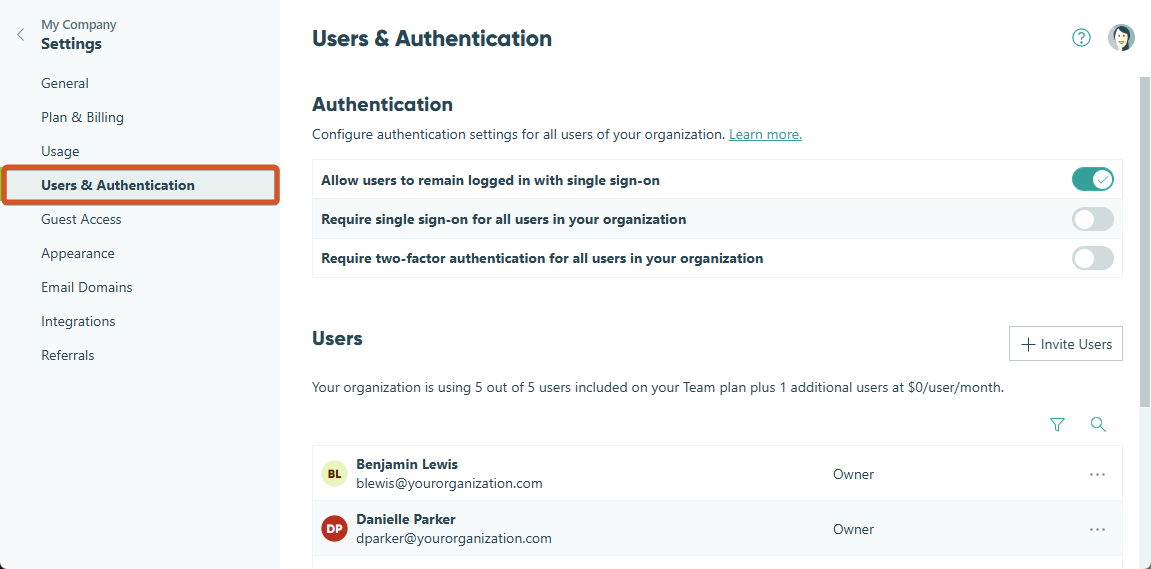
Task: Open more options for Benjamin Lewis
Action: tap(1097, 474)
